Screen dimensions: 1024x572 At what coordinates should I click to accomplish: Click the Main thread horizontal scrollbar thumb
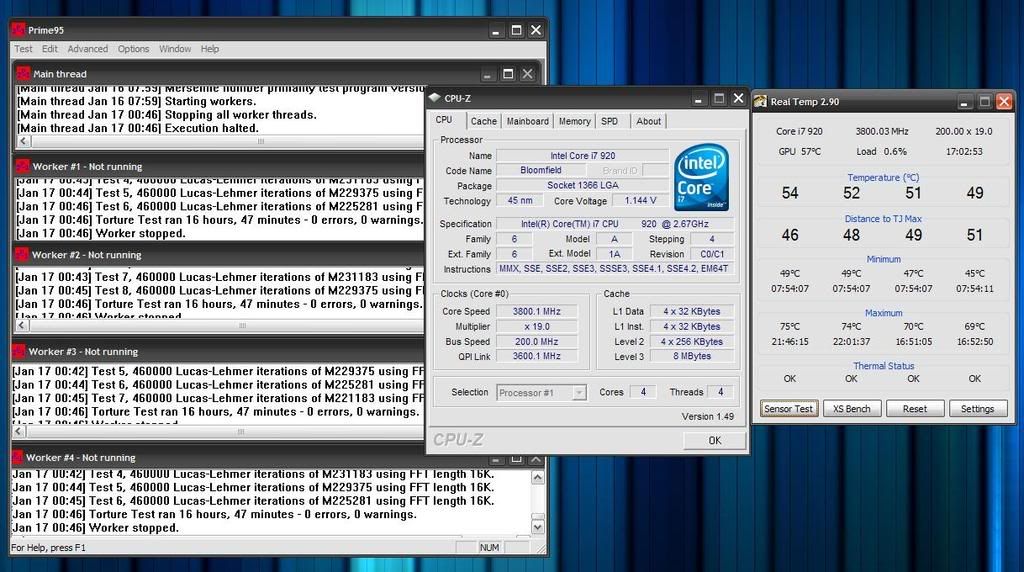click(261, 141)
